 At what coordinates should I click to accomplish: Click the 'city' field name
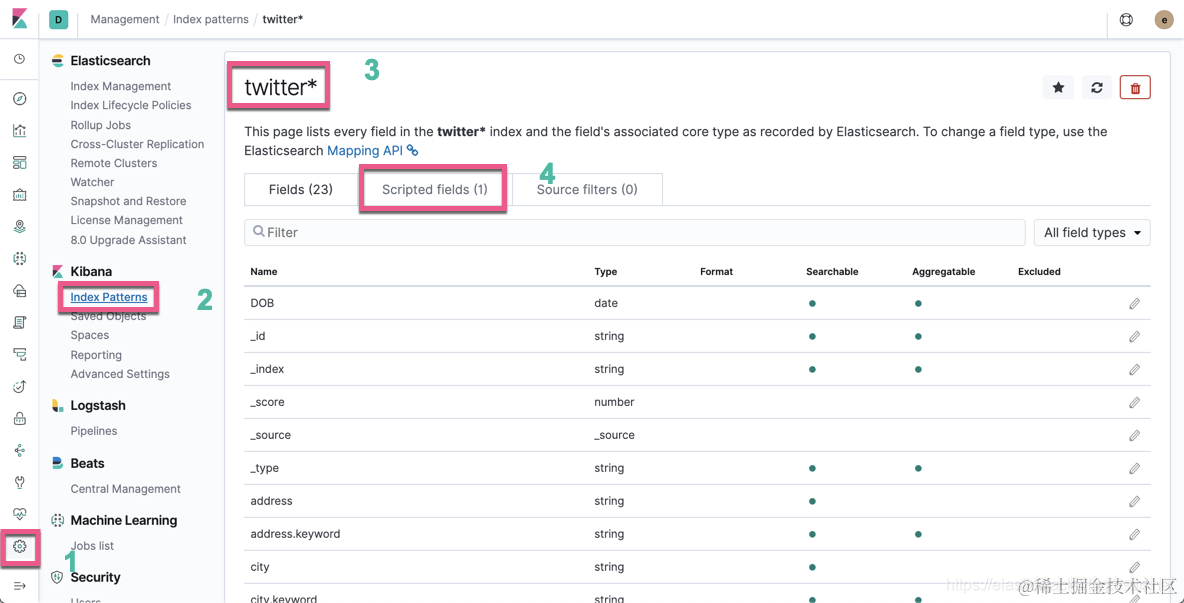pos(260,567)
